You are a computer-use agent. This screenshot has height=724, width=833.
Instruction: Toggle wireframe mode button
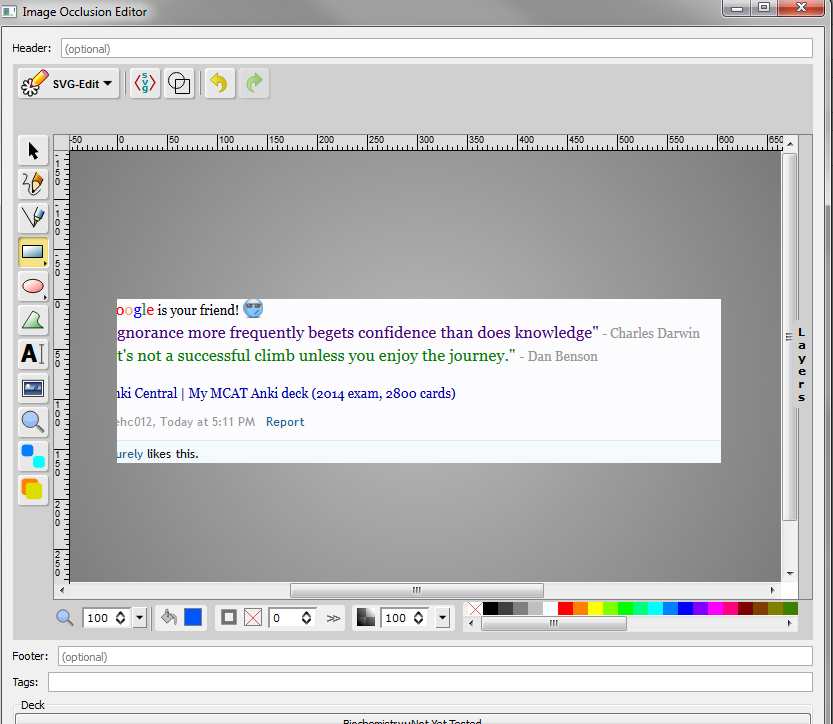pos(179,84)
